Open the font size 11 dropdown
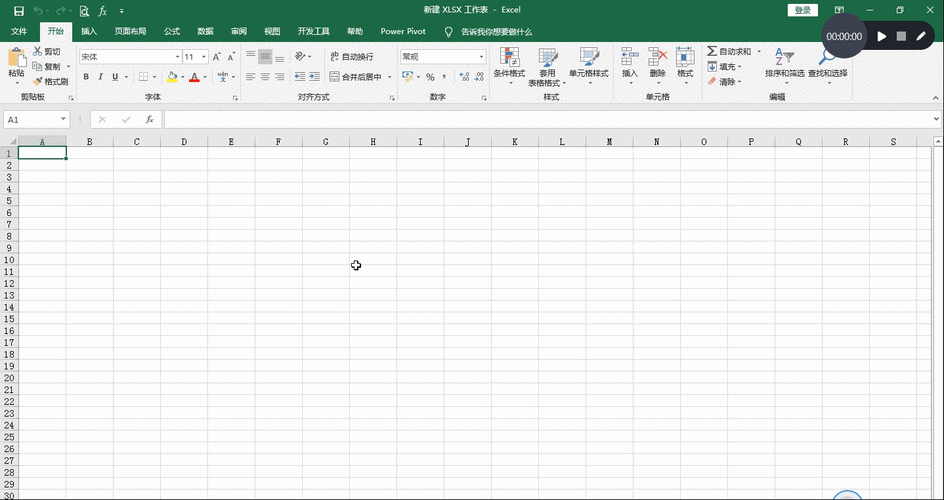The height and width of the screenshot is (500, 944). 204,57
